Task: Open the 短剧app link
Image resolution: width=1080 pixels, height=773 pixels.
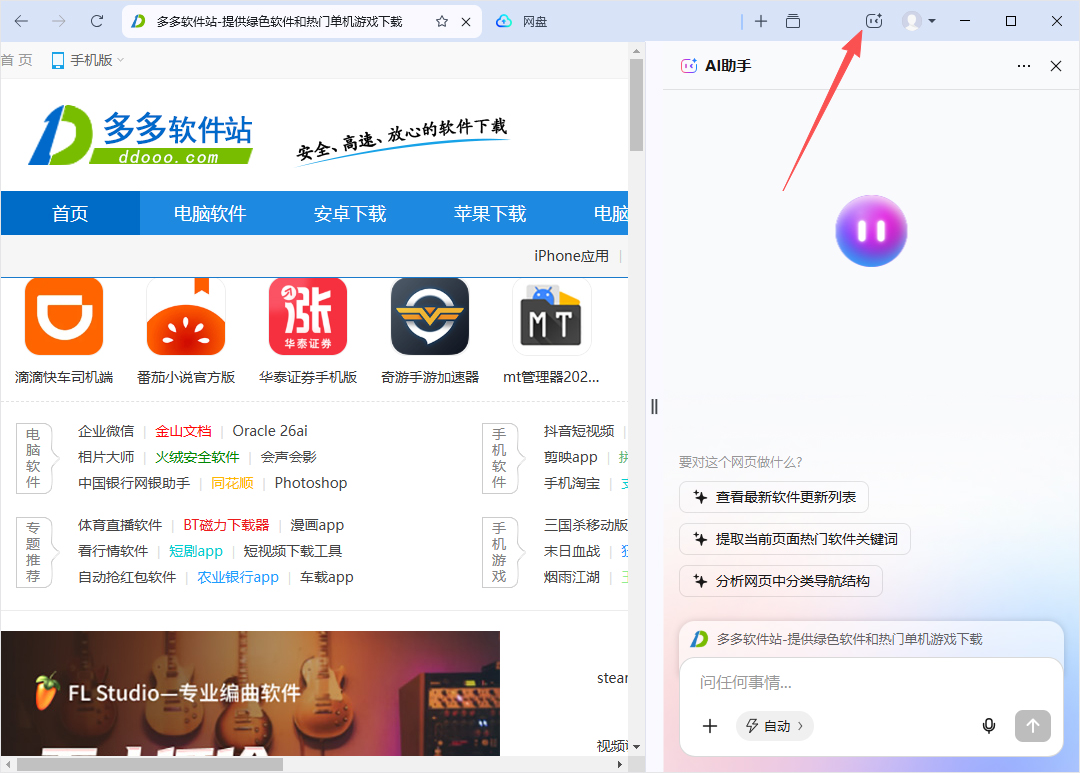Action: click(196, 551)
